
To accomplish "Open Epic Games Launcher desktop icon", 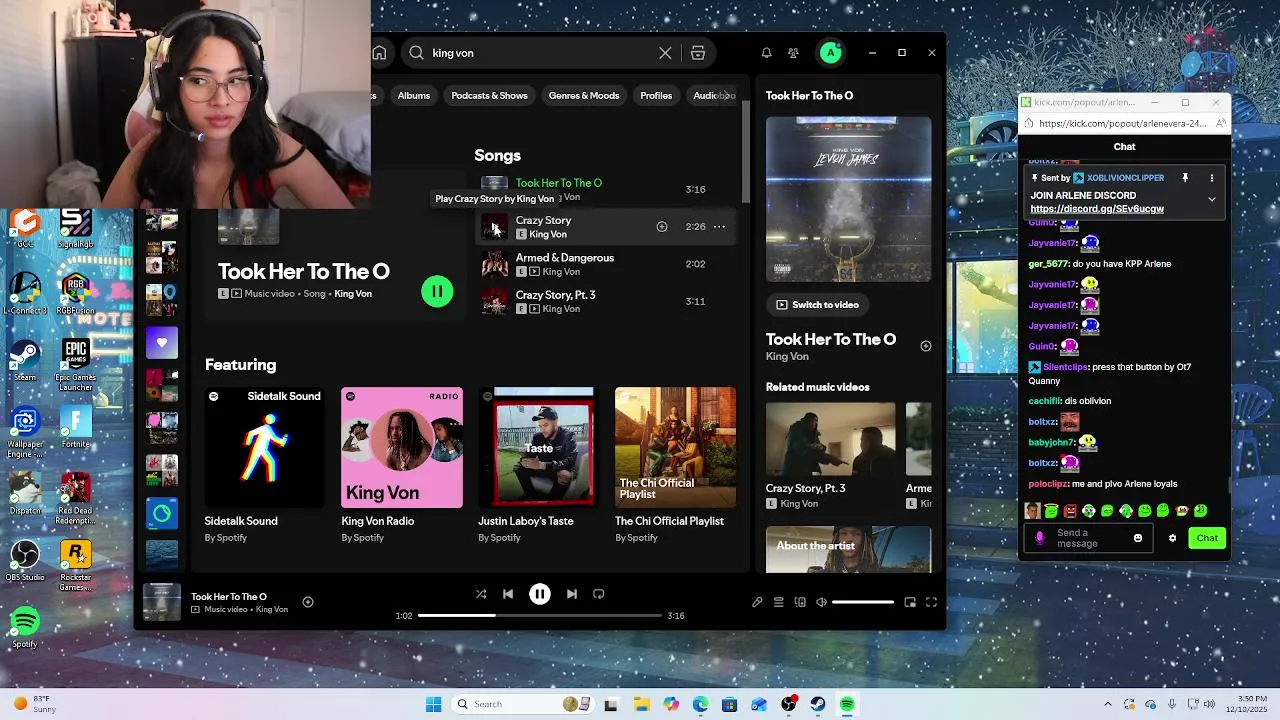I will click(76, 365).
